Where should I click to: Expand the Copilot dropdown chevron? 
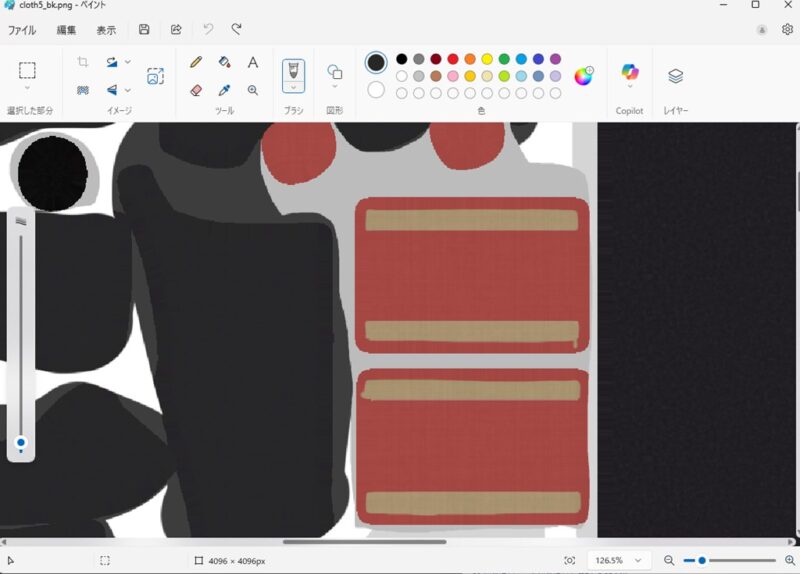630,87
